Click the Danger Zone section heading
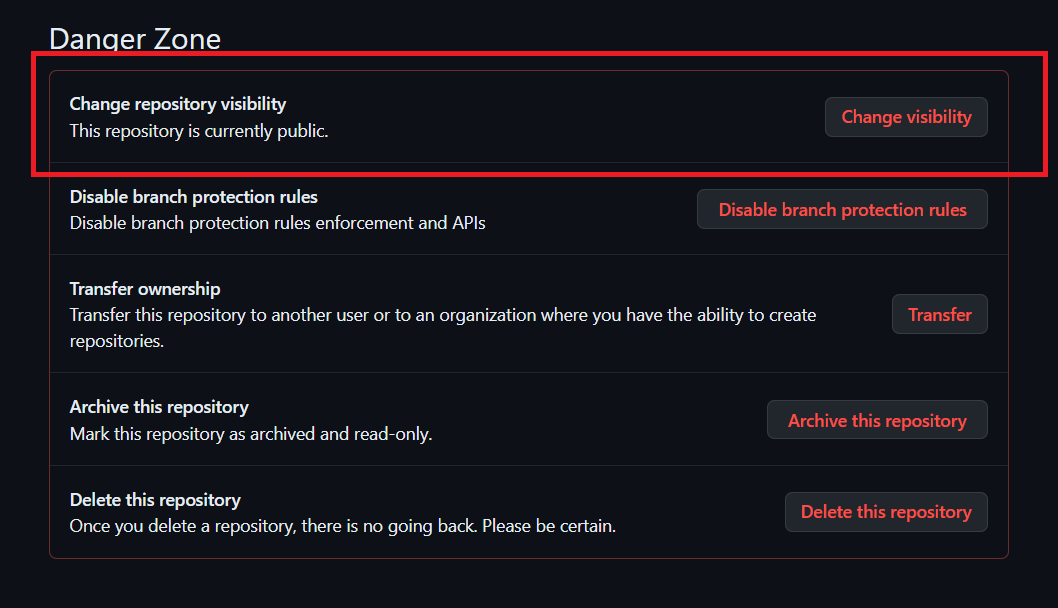Image resolution: width=1058 pixels, height=608 pixels. (x=135, y=39)
